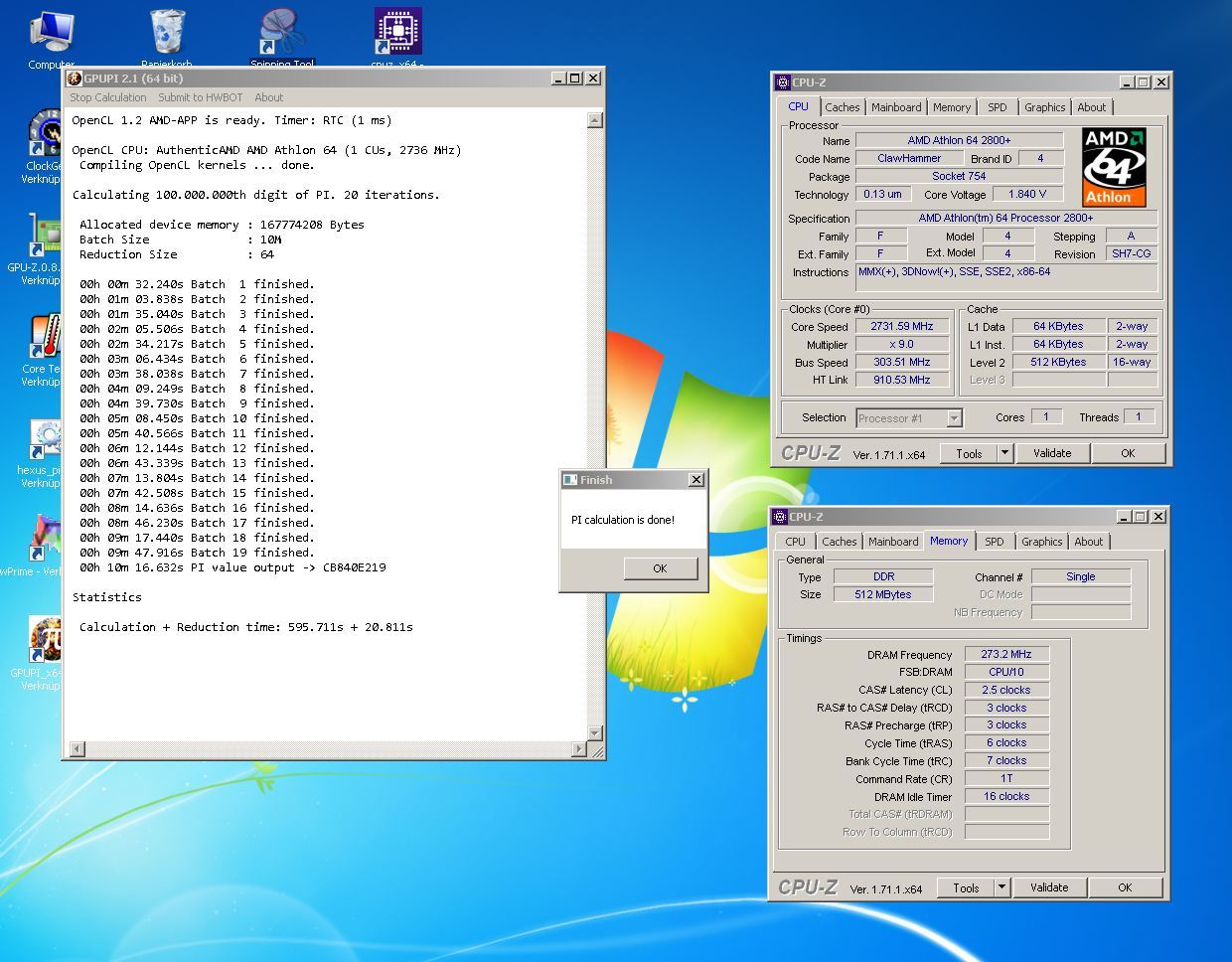Open the Core Temp desktop shortcut
This screenshot has width=1232, height=962.
(45, 350)
